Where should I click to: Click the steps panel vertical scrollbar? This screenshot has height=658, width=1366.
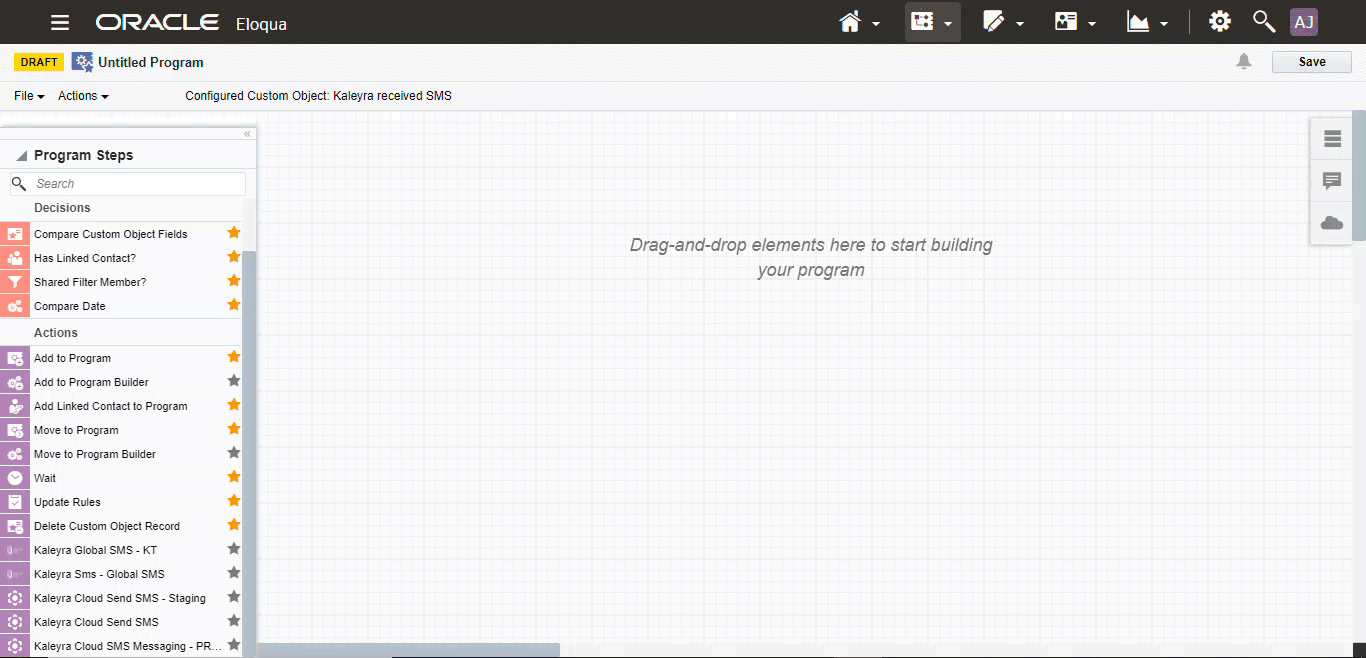point(249,452)
